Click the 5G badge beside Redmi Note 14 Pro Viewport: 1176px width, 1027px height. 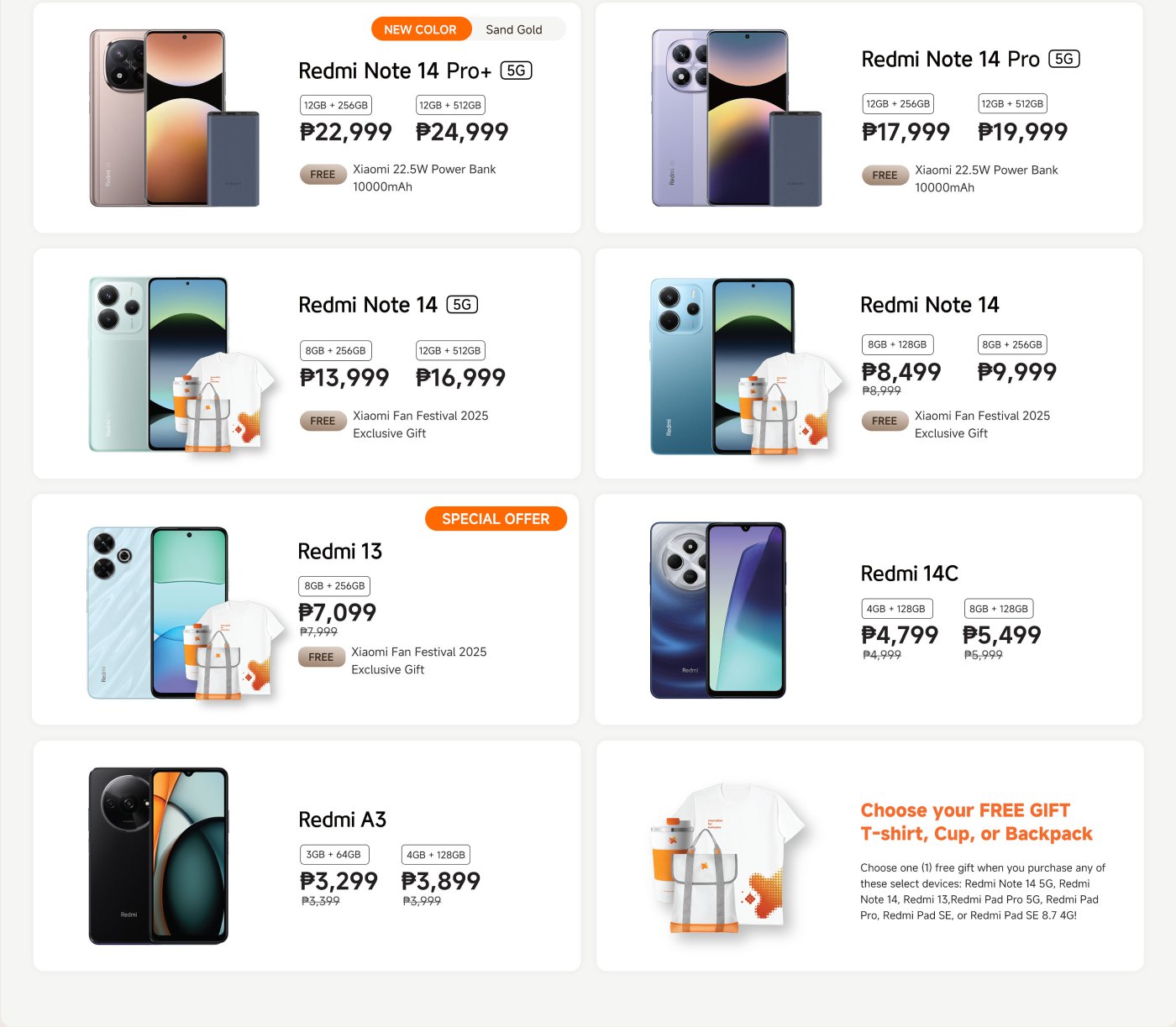click(x=1063, y=59)
